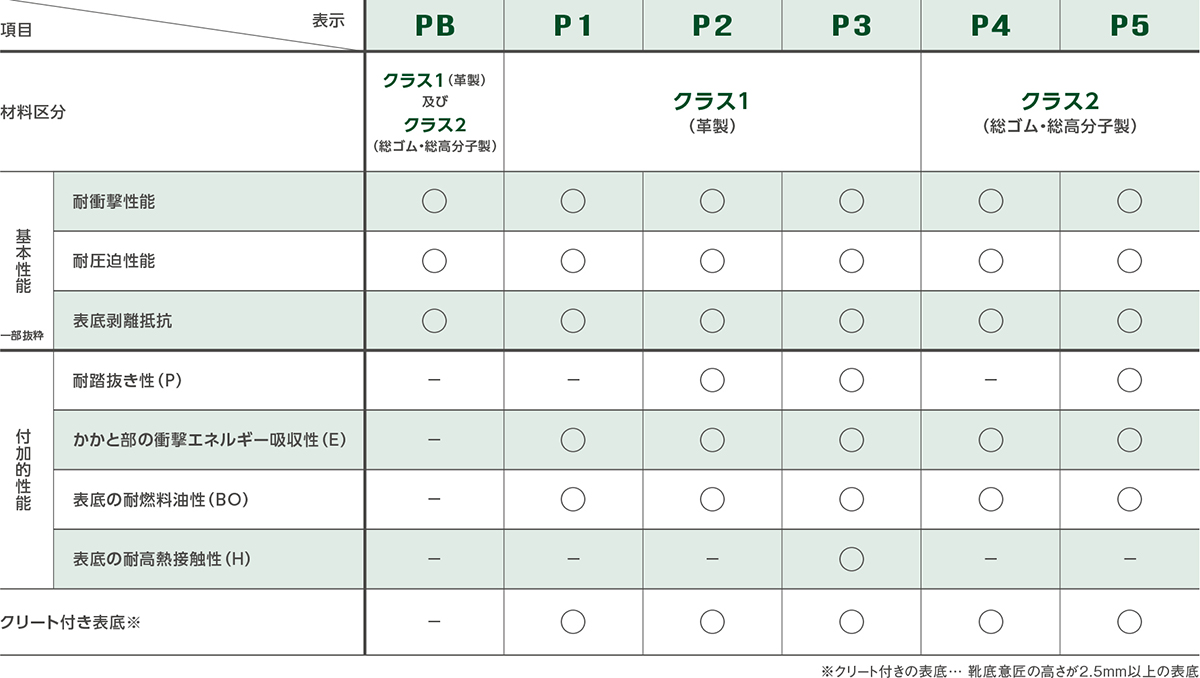
Task: Click the 耐圧迫性能 circle under P3
Action: pyautogui.click(x=851, y=261)
